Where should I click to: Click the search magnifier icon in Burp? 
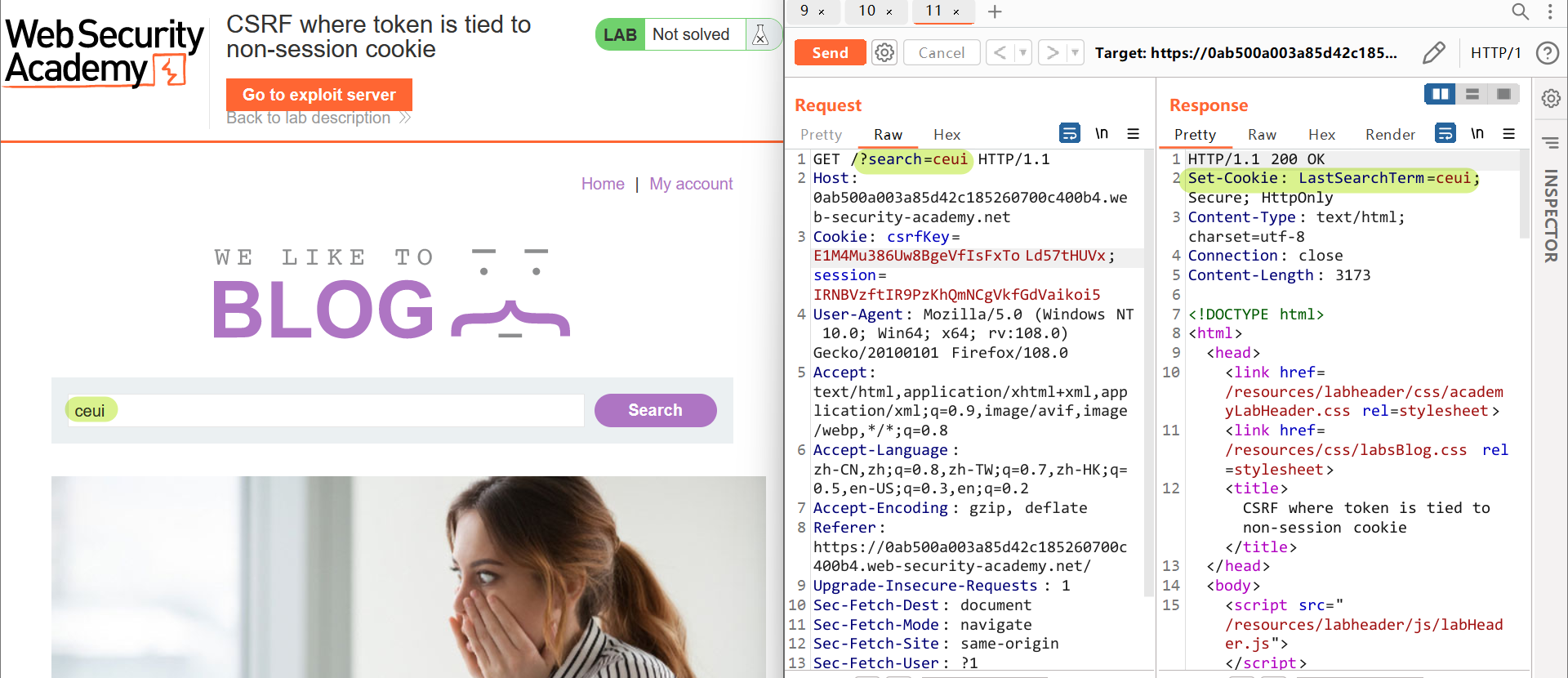1520,11
